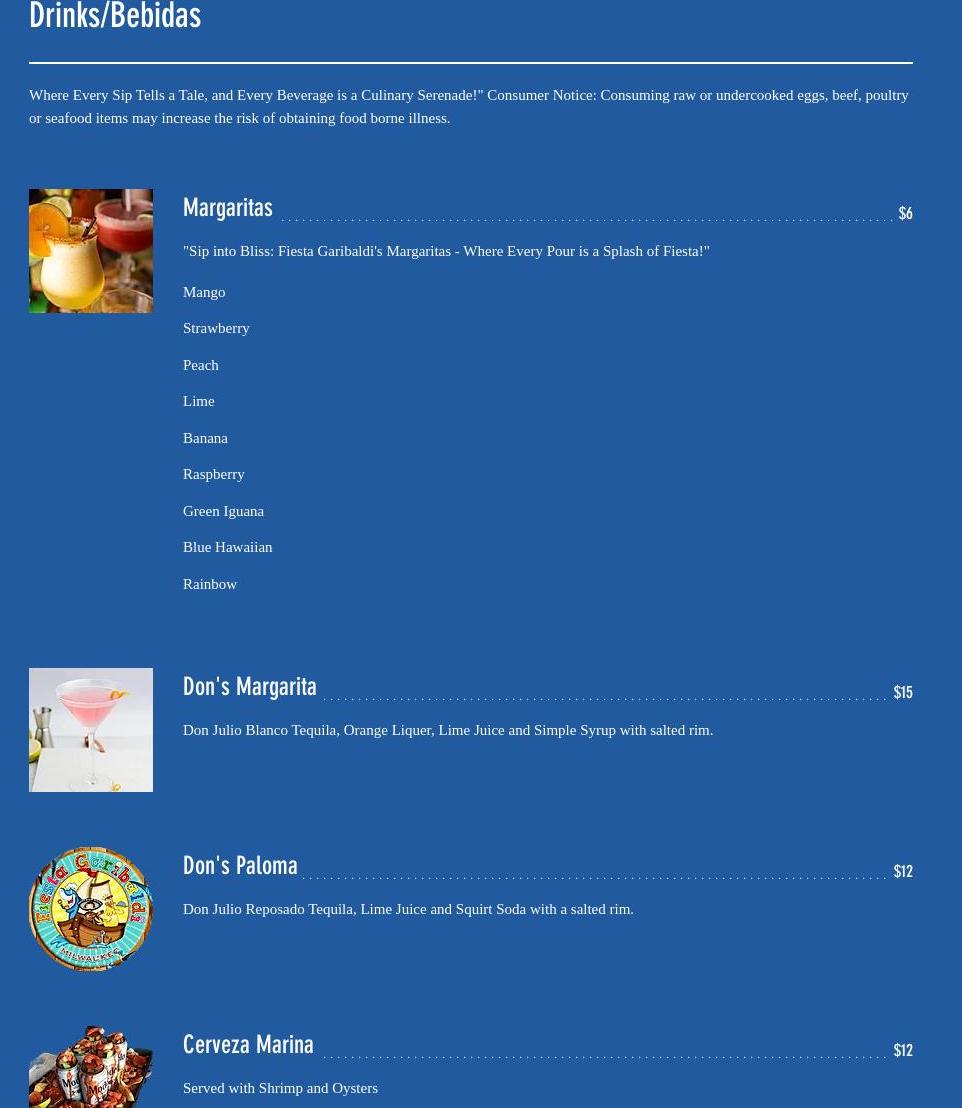
Task: Select the Cerveza Marina item title
Action: coord(248,1044)
